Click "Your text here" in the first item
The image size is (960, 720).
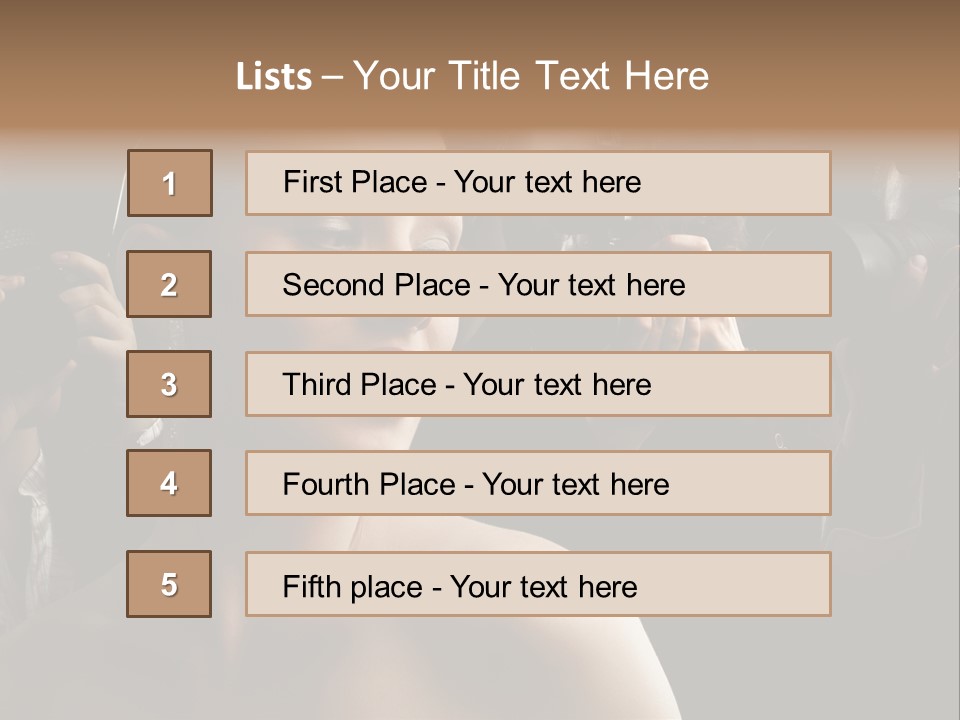click(547, 182)
